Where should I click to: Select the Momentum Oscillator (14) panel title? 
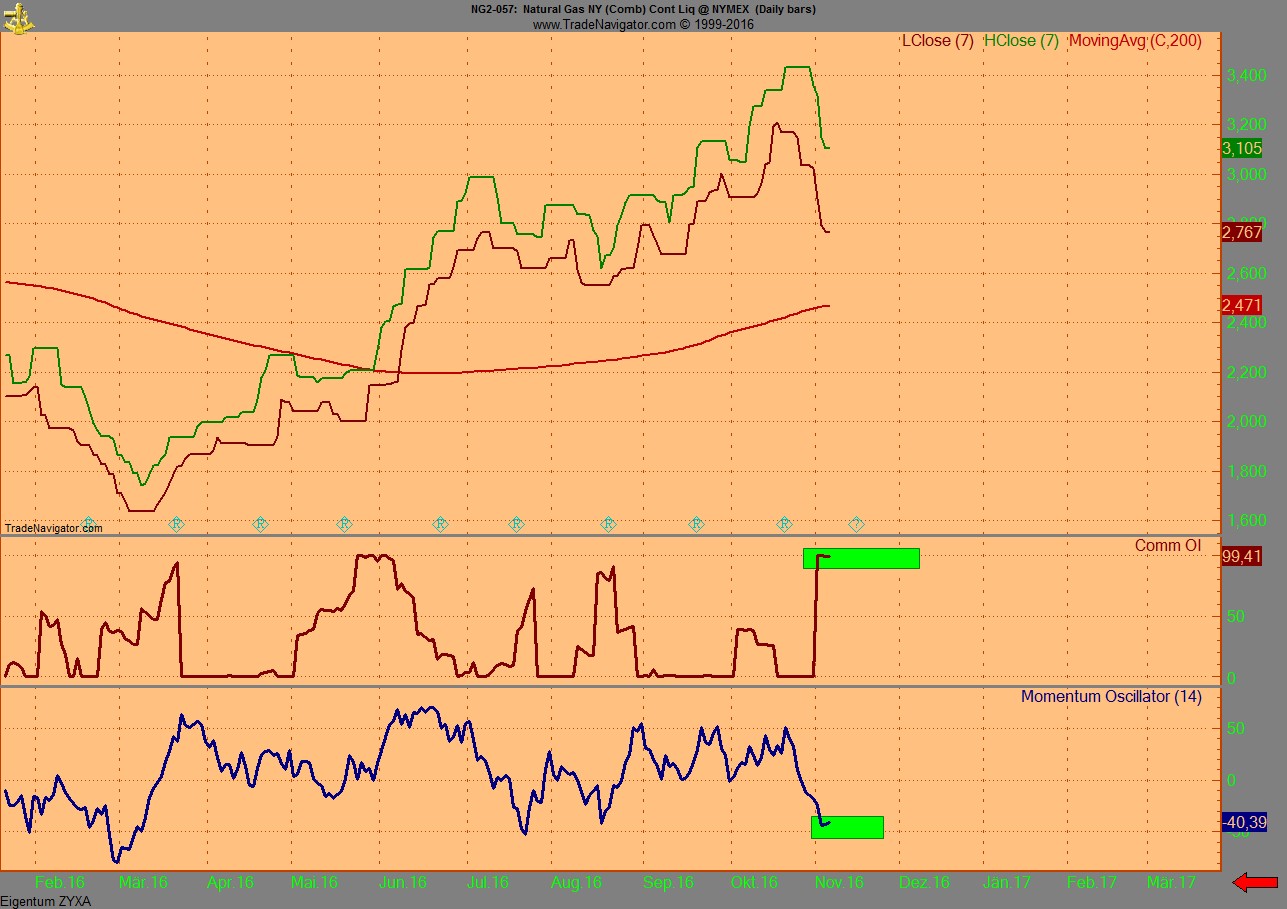pos(1111,697)
